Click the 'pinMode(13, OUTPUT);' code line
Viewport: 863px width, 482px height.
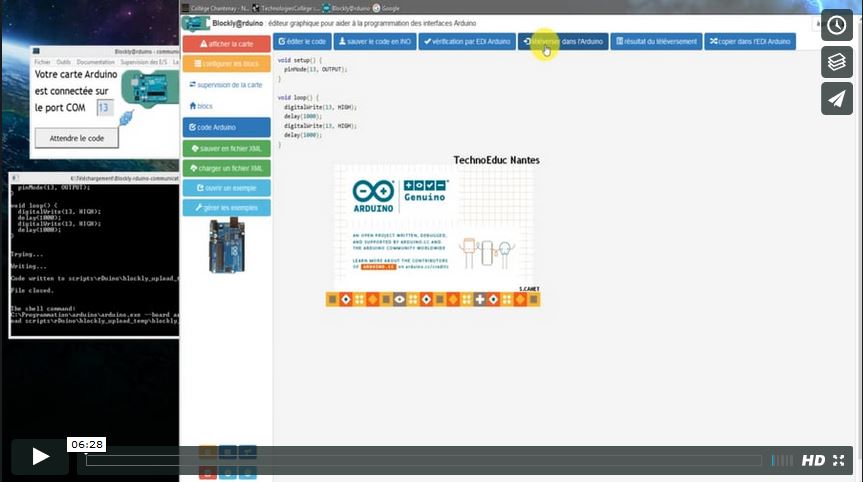pos(316,69)
